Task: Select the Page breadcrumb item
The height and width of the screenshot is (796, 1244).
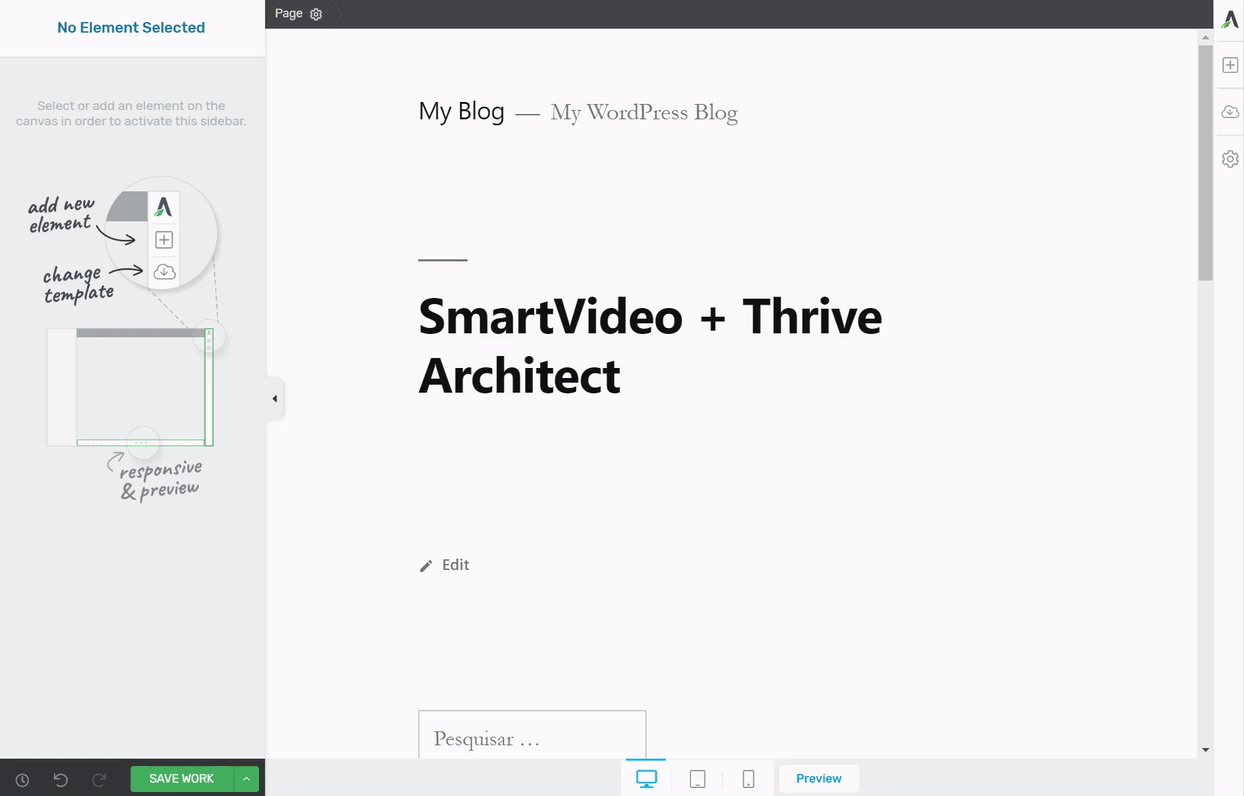Action: tap(289, 14)
